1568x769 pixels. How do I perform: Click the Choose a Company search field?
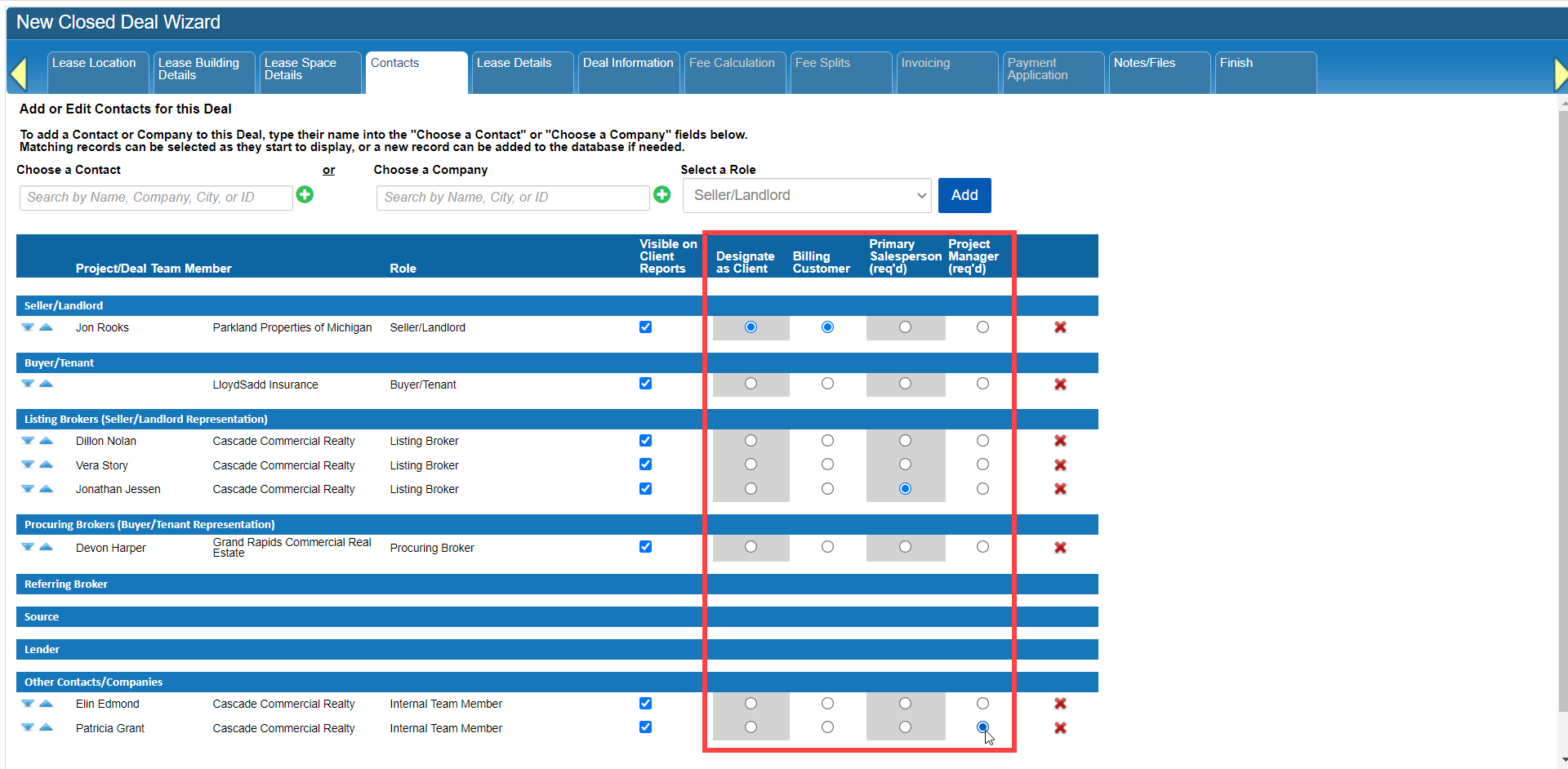tap(512, 198)
